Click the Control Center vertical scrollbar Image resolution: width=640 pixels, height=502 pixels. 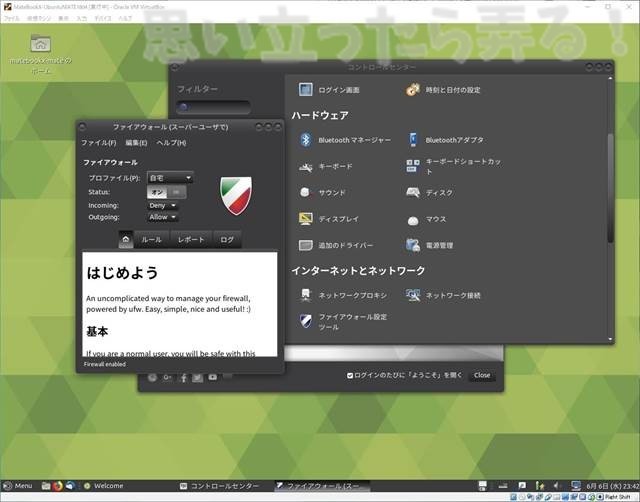tap(610, 188)
